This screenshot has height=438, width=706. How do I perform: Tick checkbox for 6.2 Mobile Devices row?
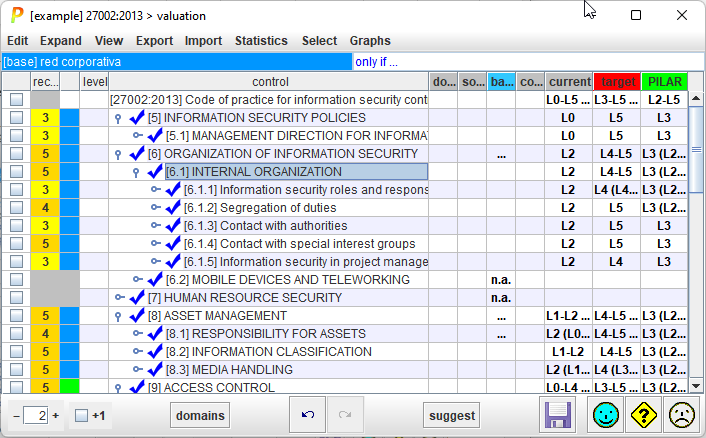click(x=17, y=280)
